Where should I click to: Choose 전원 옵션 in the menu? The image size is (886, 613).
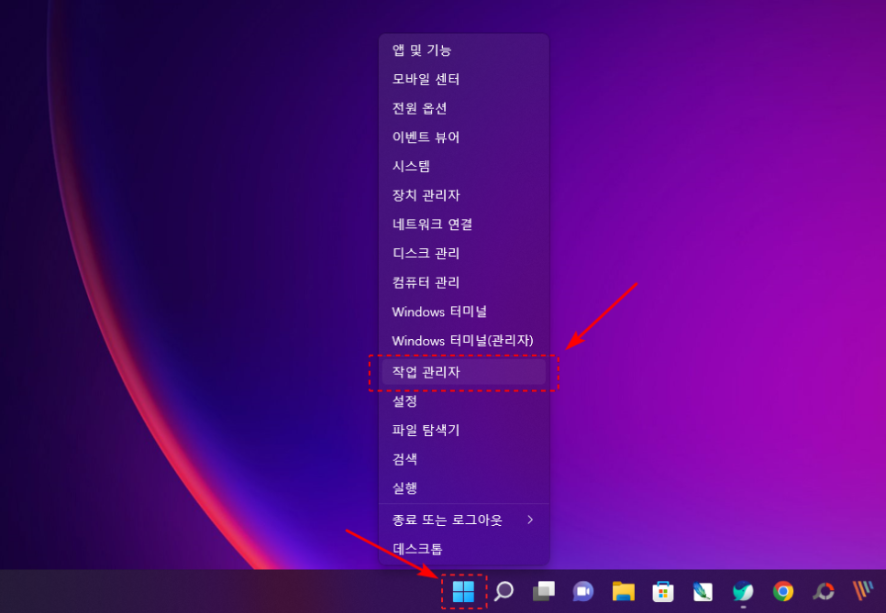(x=464, y=108)
